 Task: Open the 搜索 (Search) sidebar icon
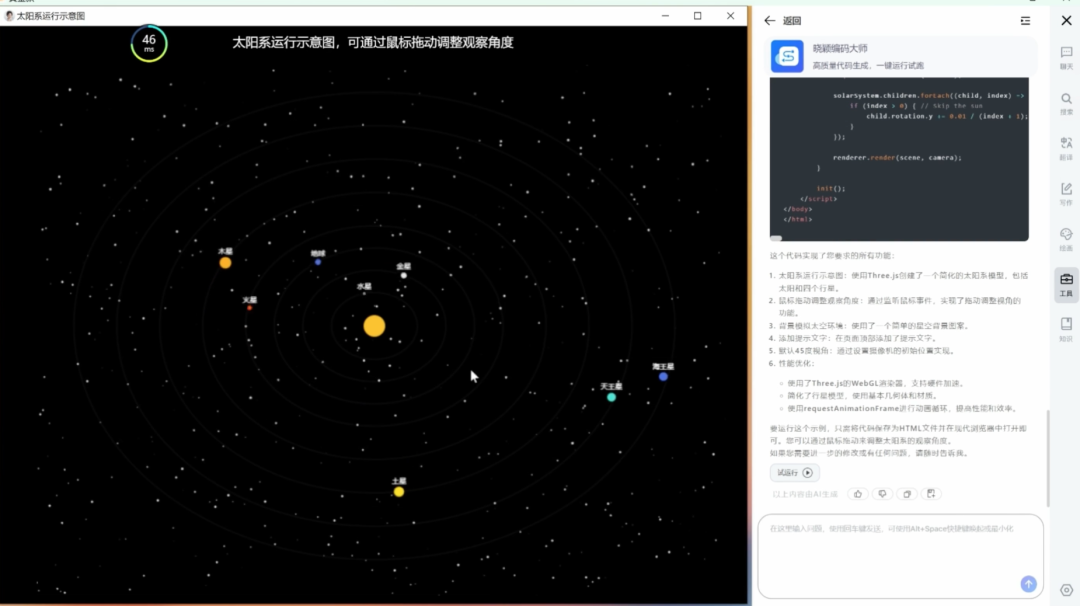[x=1066, y=102]
